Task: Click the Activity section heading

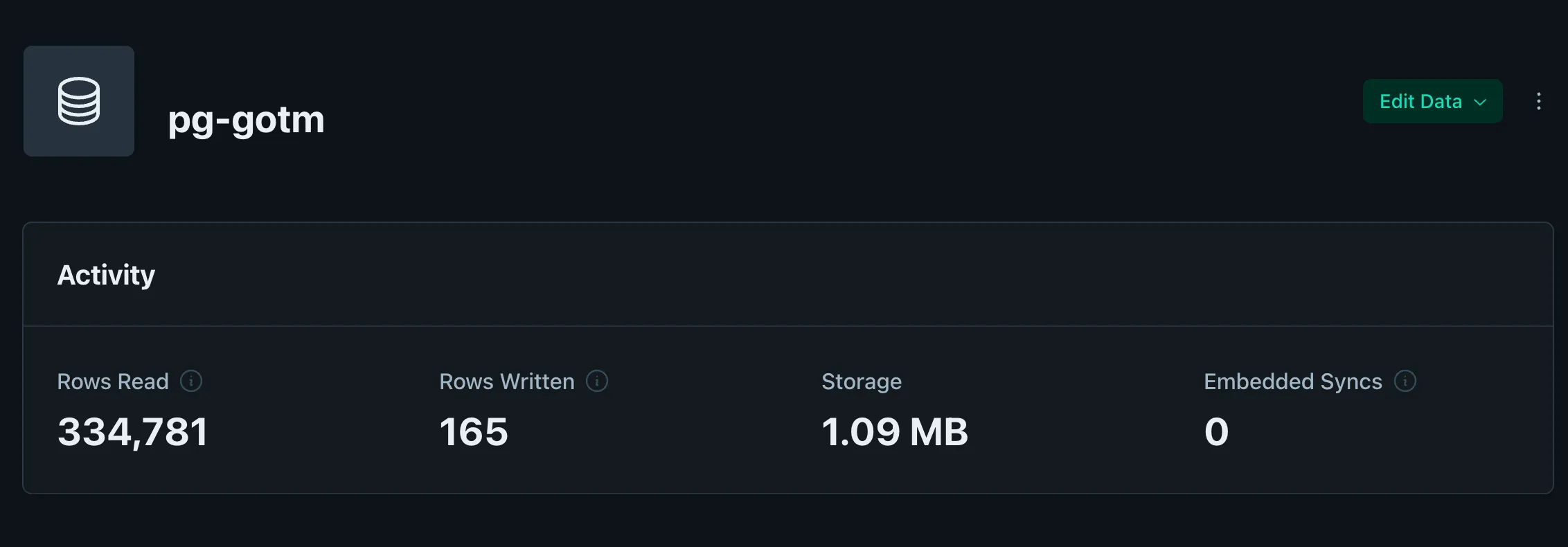Action: 106,275
